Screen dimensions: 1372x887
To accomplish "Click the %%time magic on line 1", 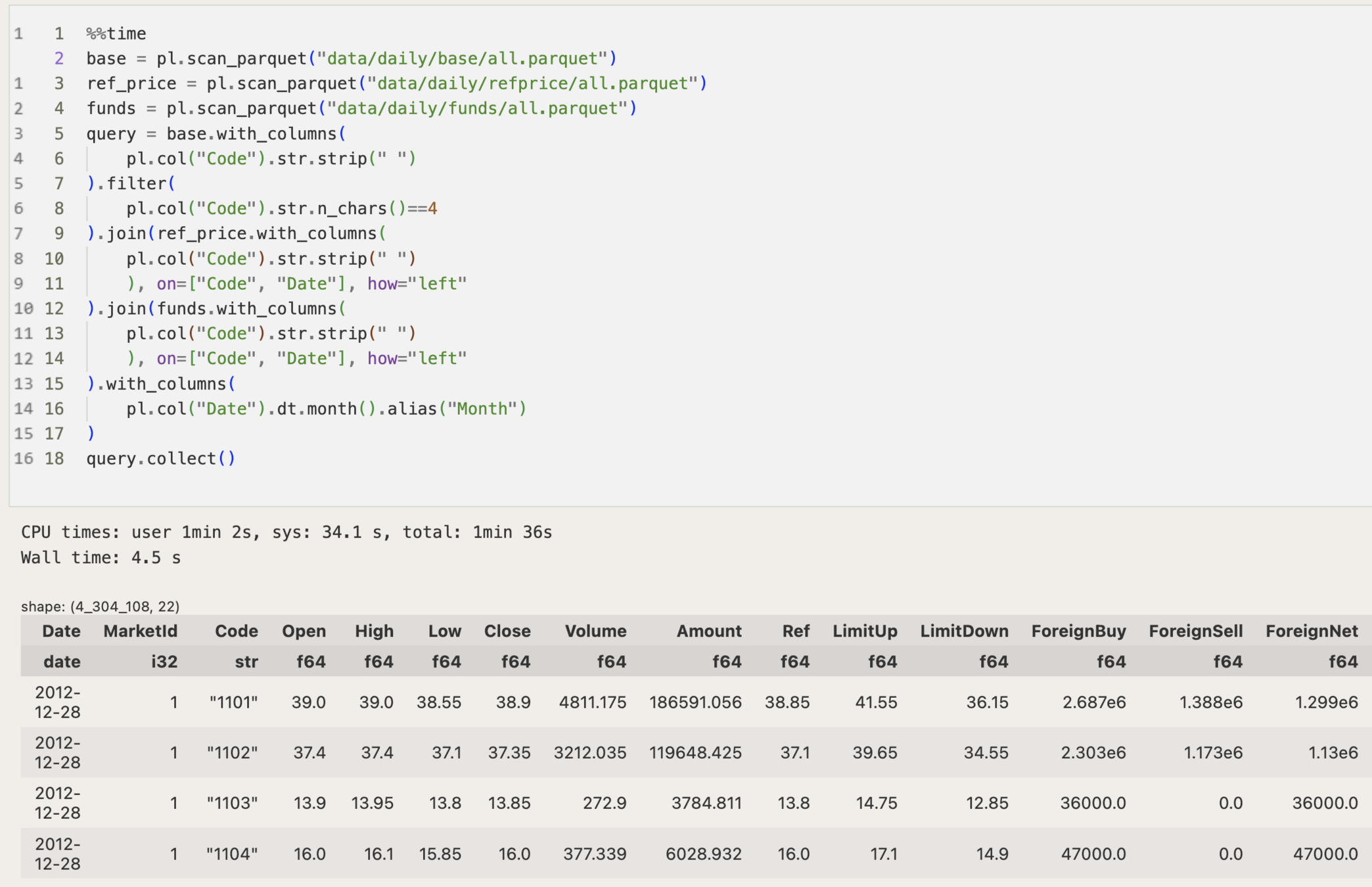I will pos(116,34).
